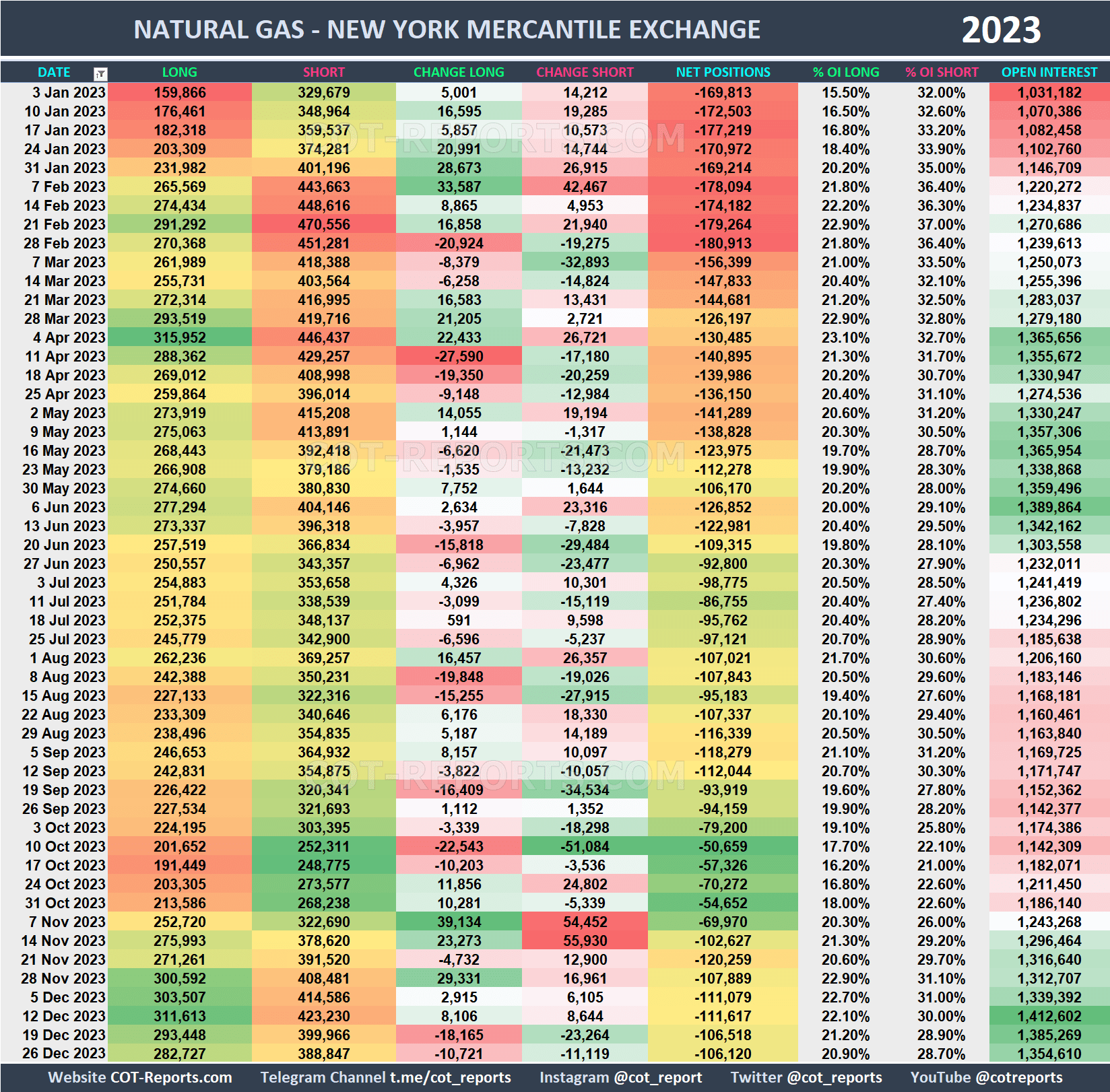Select net positions value for 10 Oct 2023
Image resolution: width=1110 pixels, height=1092 pixels.
(722, 846)
